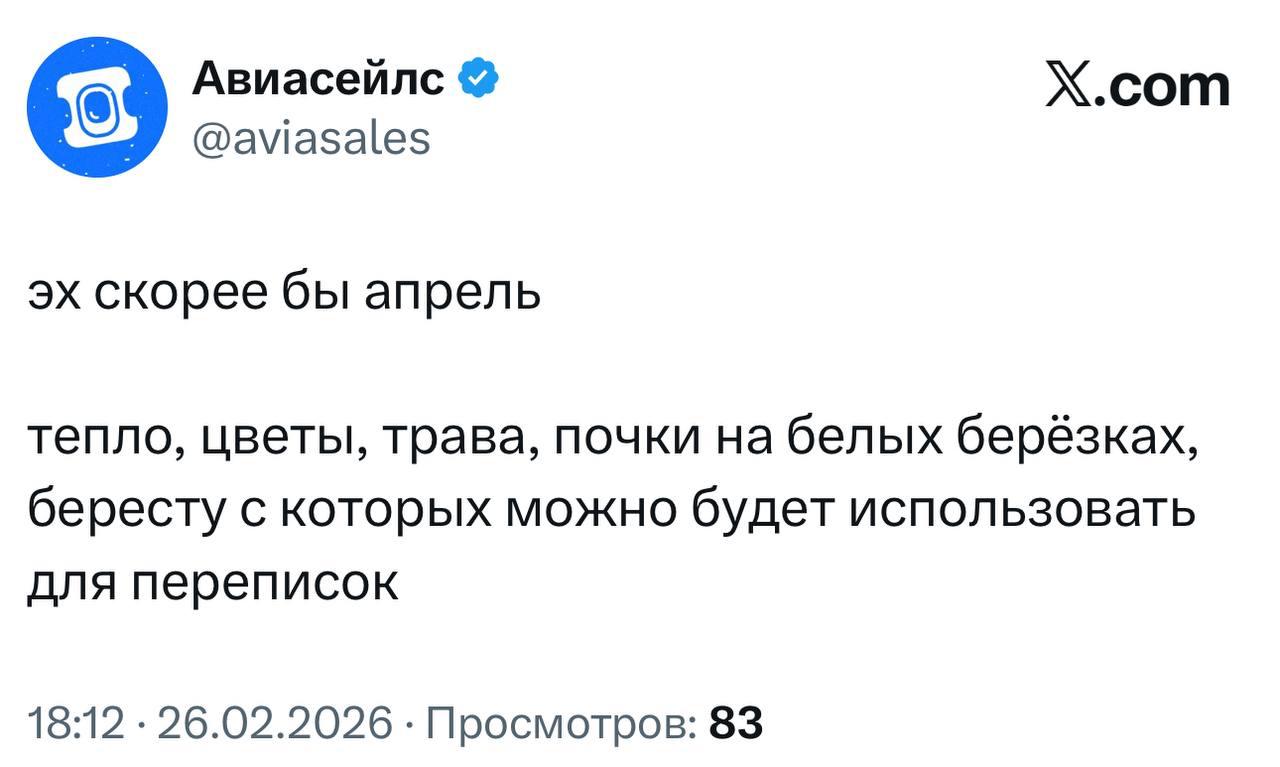1280x767 pixels.
Task: Click the Aviasales profile avatar
Action: (97, 107)
